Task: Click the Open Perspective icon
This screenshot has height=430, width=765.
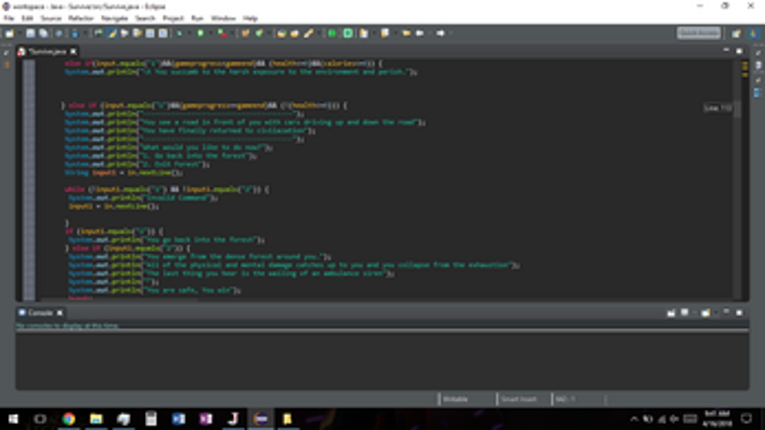Action: (736, 33)
